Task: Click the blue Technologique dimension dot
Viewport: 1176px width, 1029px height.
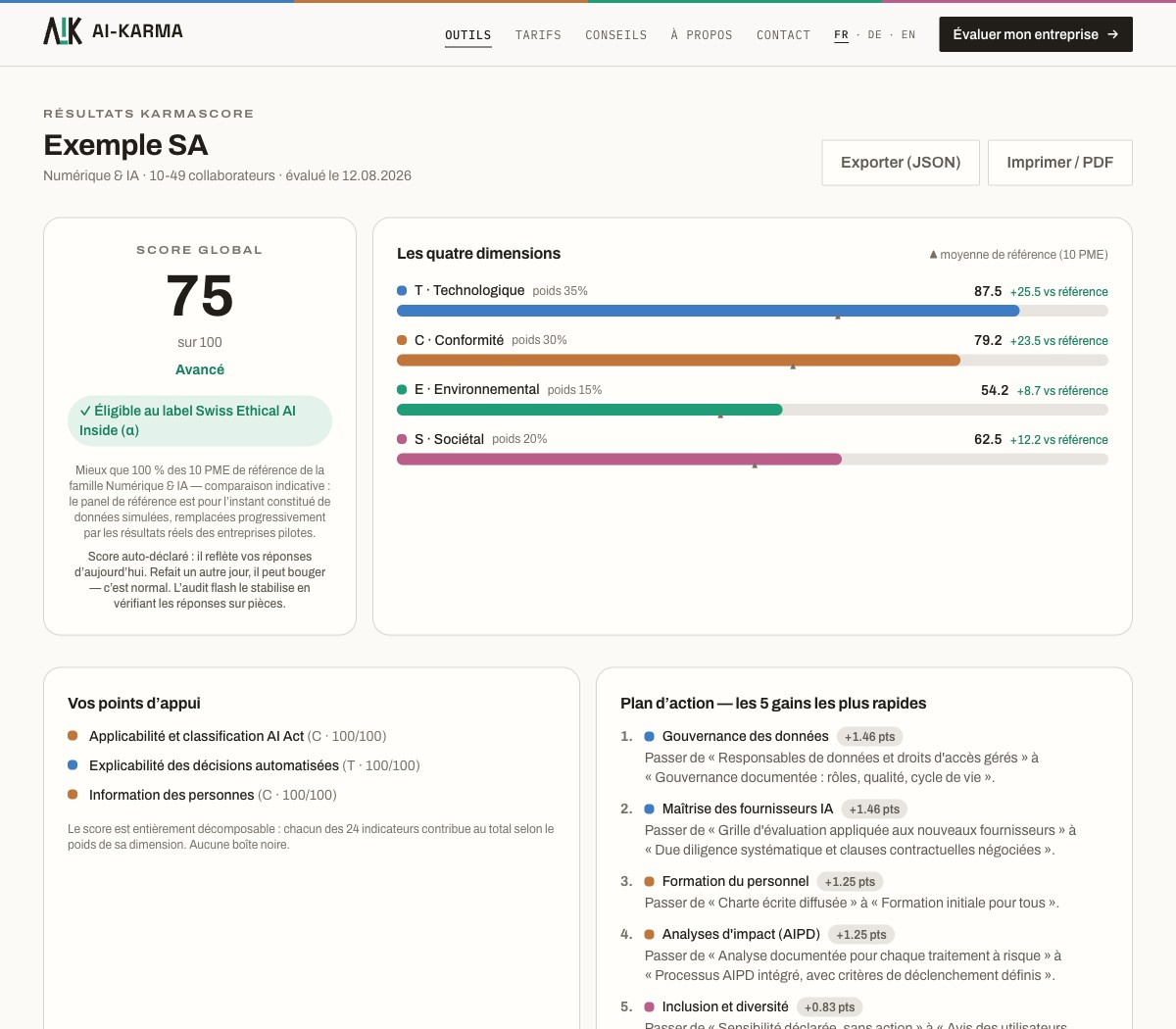Action: pos(402,291)
